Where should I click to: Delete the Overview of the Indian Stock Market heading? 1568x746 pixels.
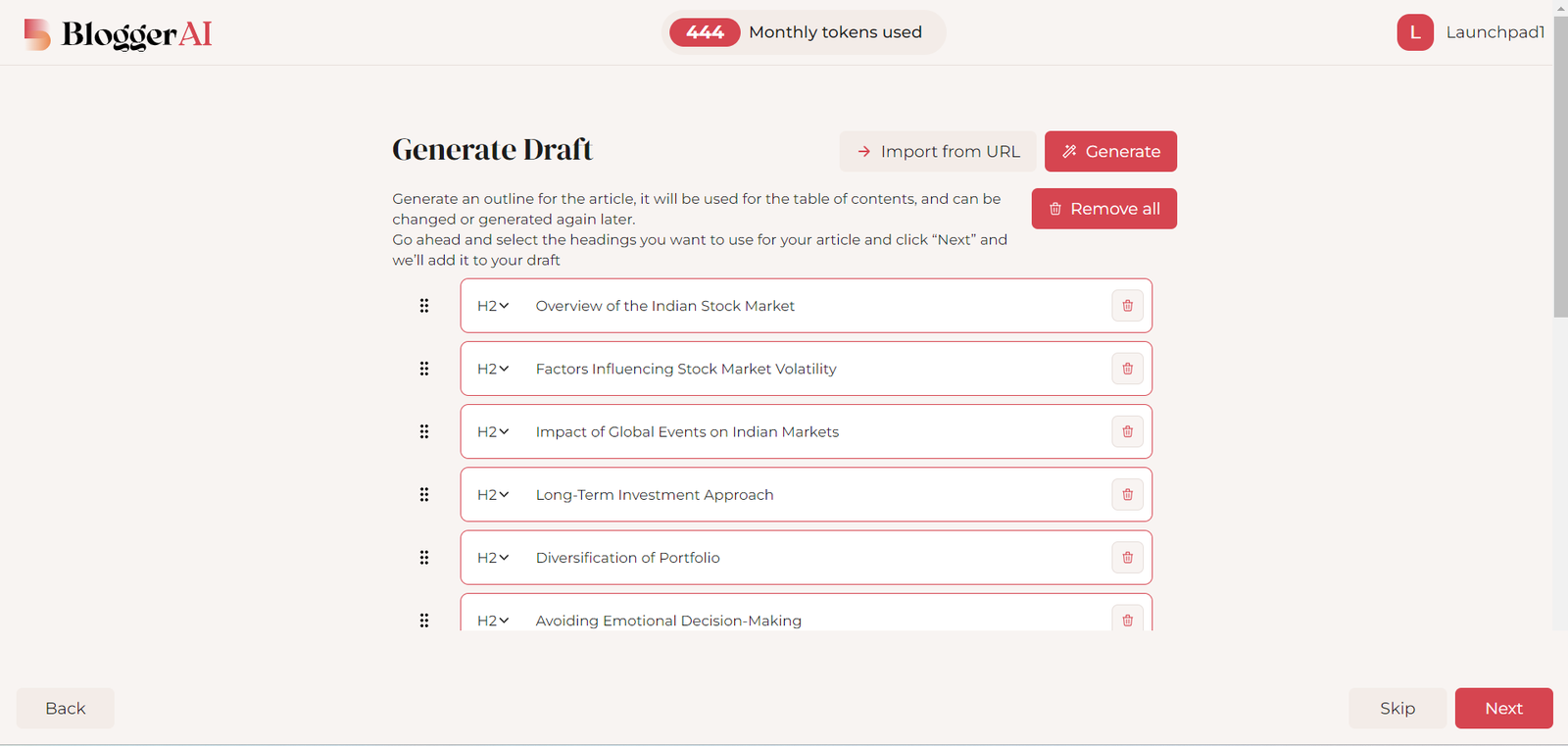click(x=1127, y=306)
